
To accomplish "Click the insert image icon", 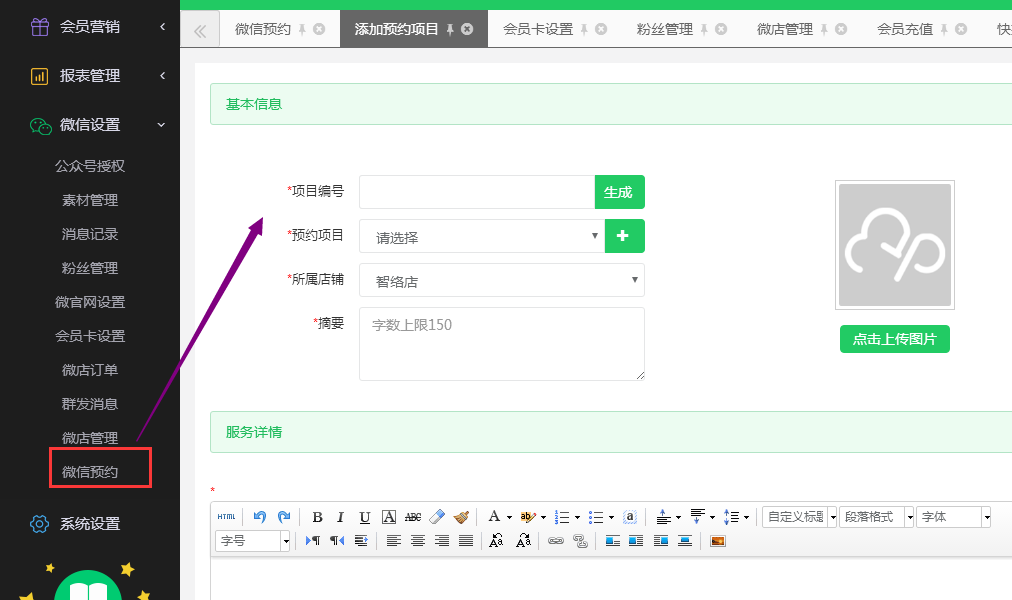I will 717,541.
